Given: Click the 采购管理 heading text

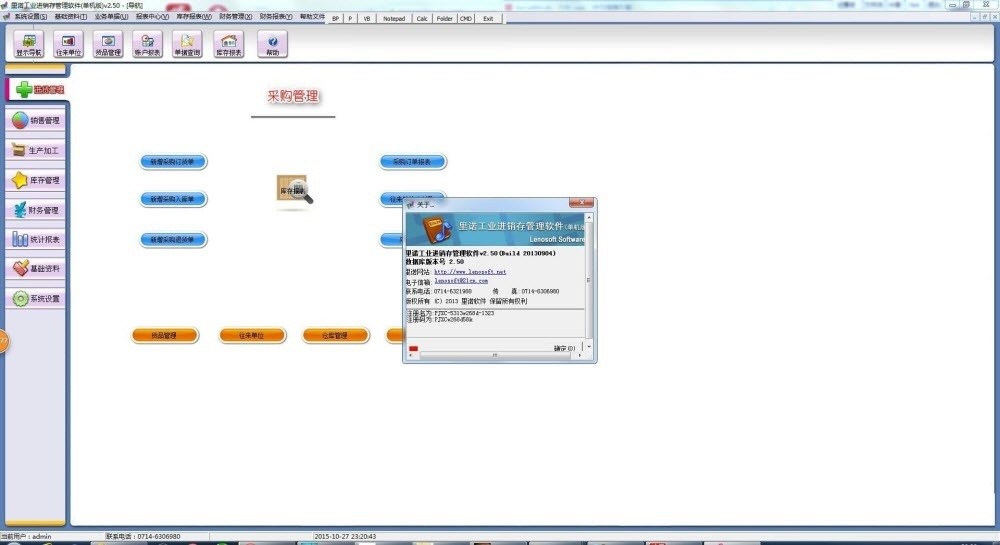Looking at the screenshot, I should [293, 96].
